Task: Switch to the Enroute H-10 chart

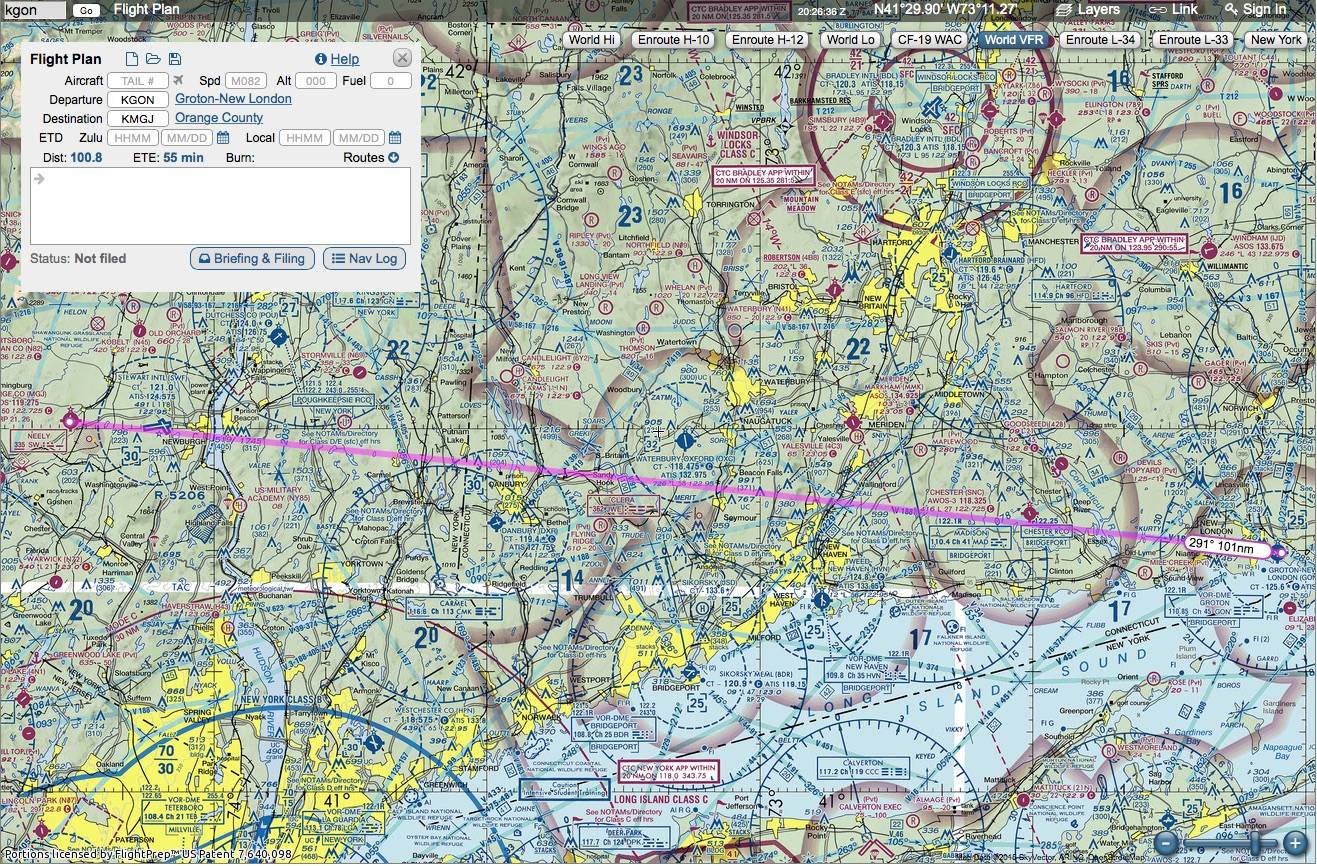Action: [674, 40]
